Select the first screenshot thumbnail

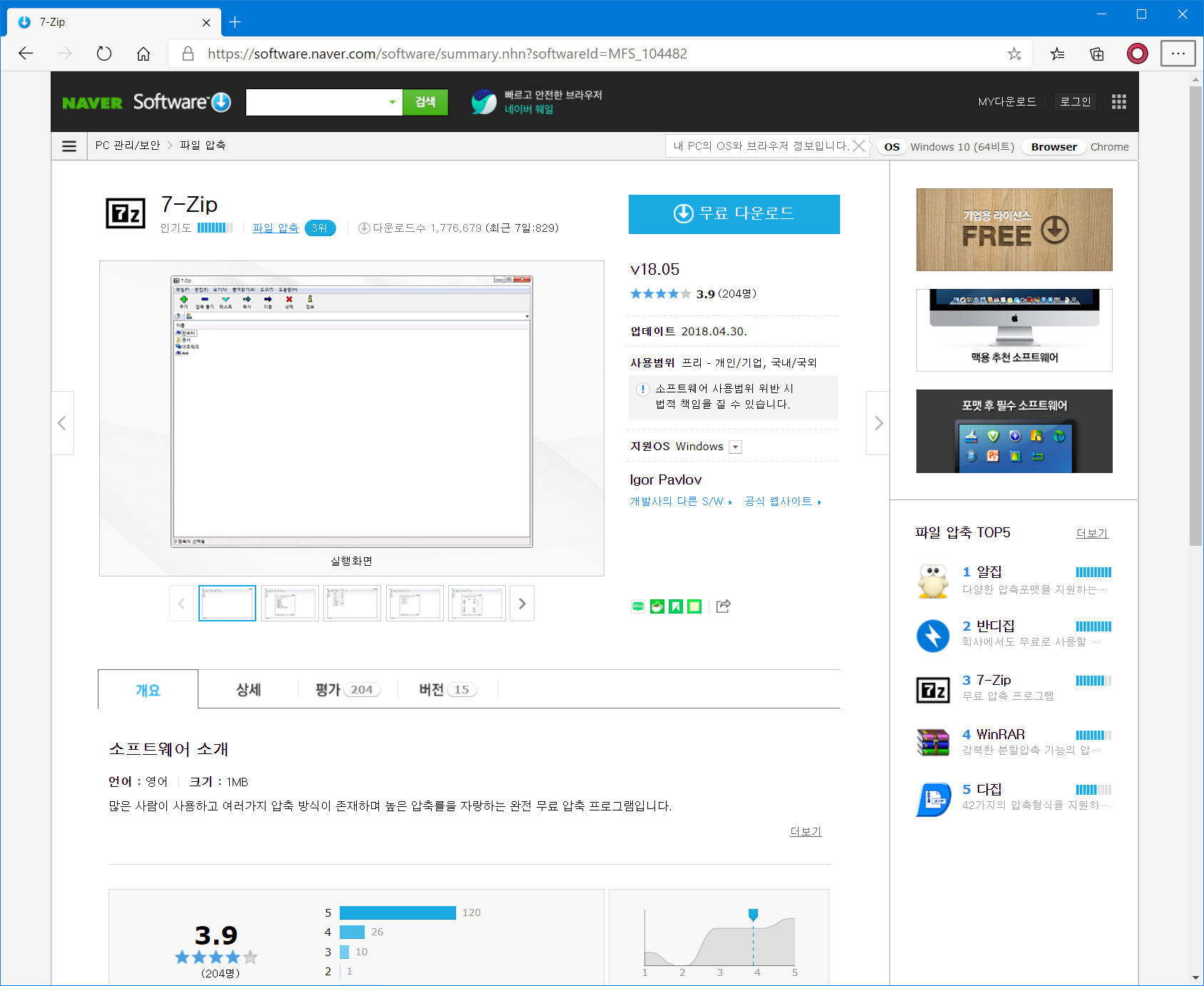(x=227, y=604)
